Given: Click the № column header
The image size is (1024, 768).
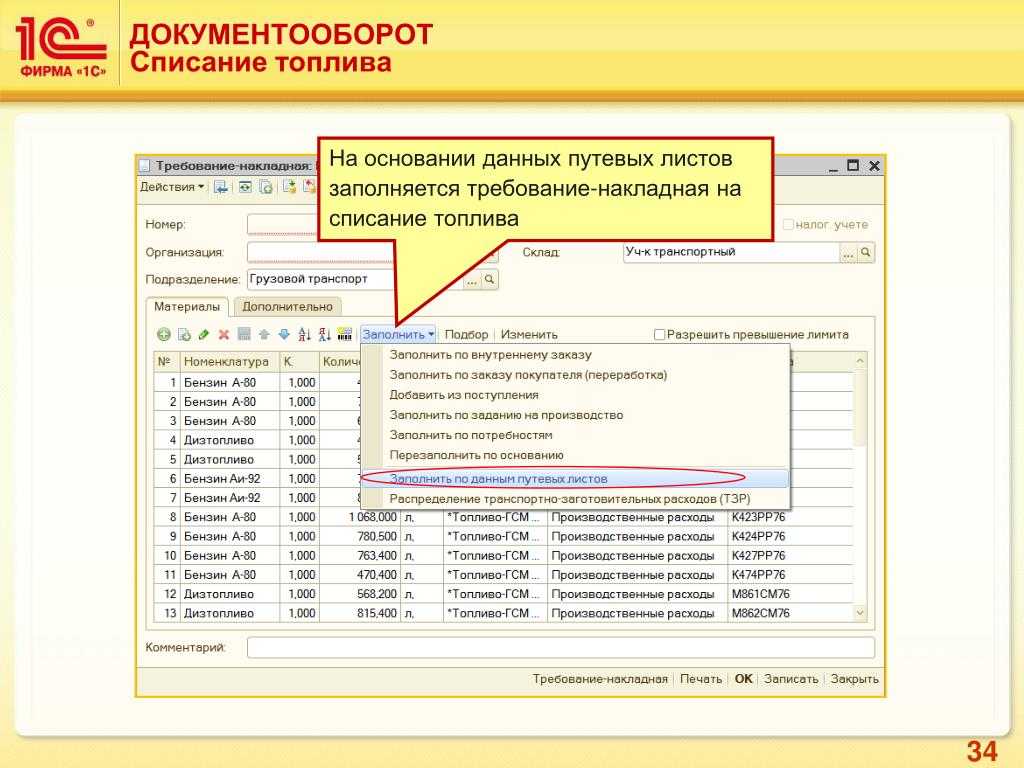Looking at the screenshot, I should pyautogui.click(x=167, y=361).
